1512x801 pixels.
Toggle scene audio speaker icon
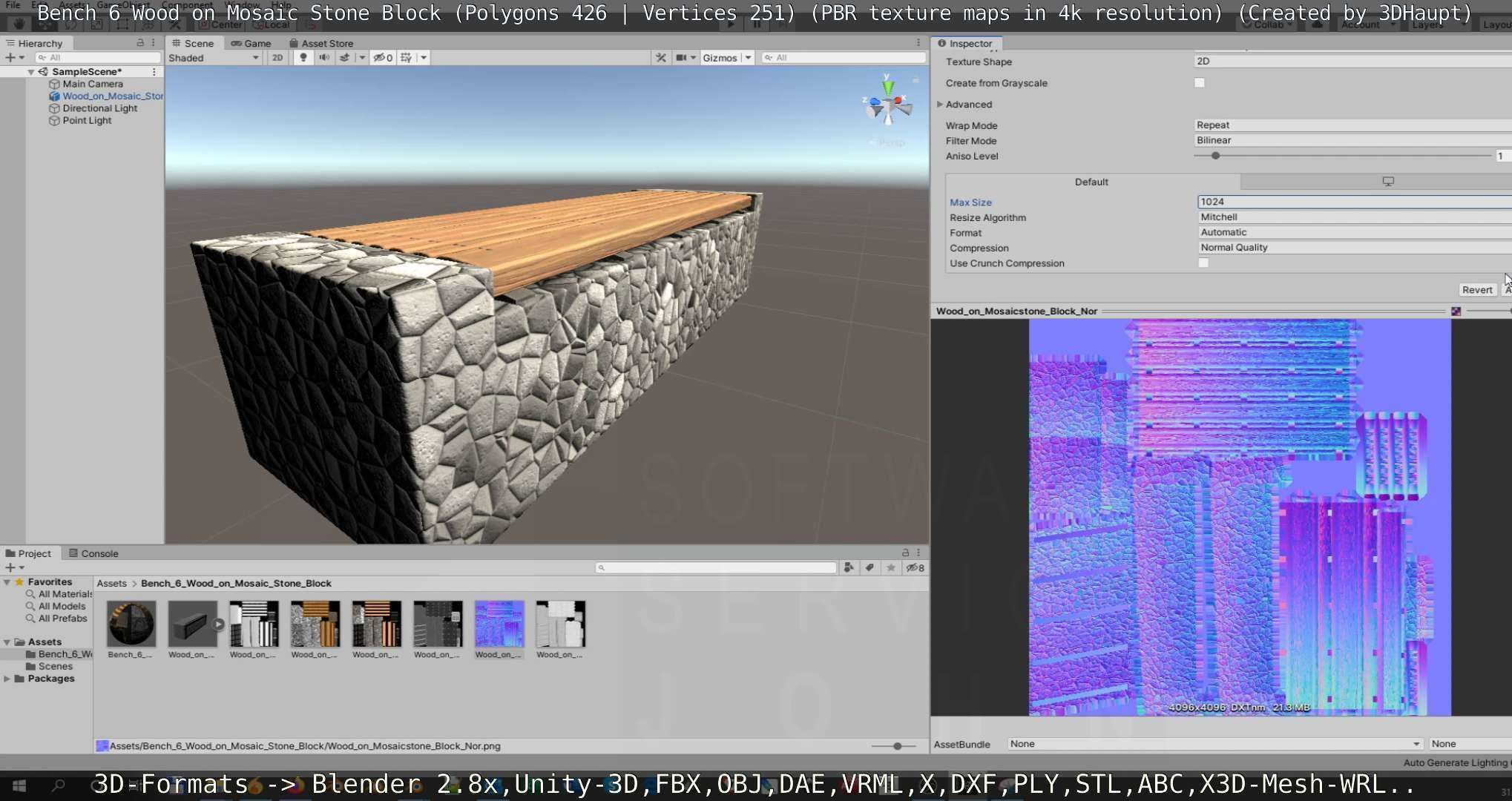(x=324, y=58)
